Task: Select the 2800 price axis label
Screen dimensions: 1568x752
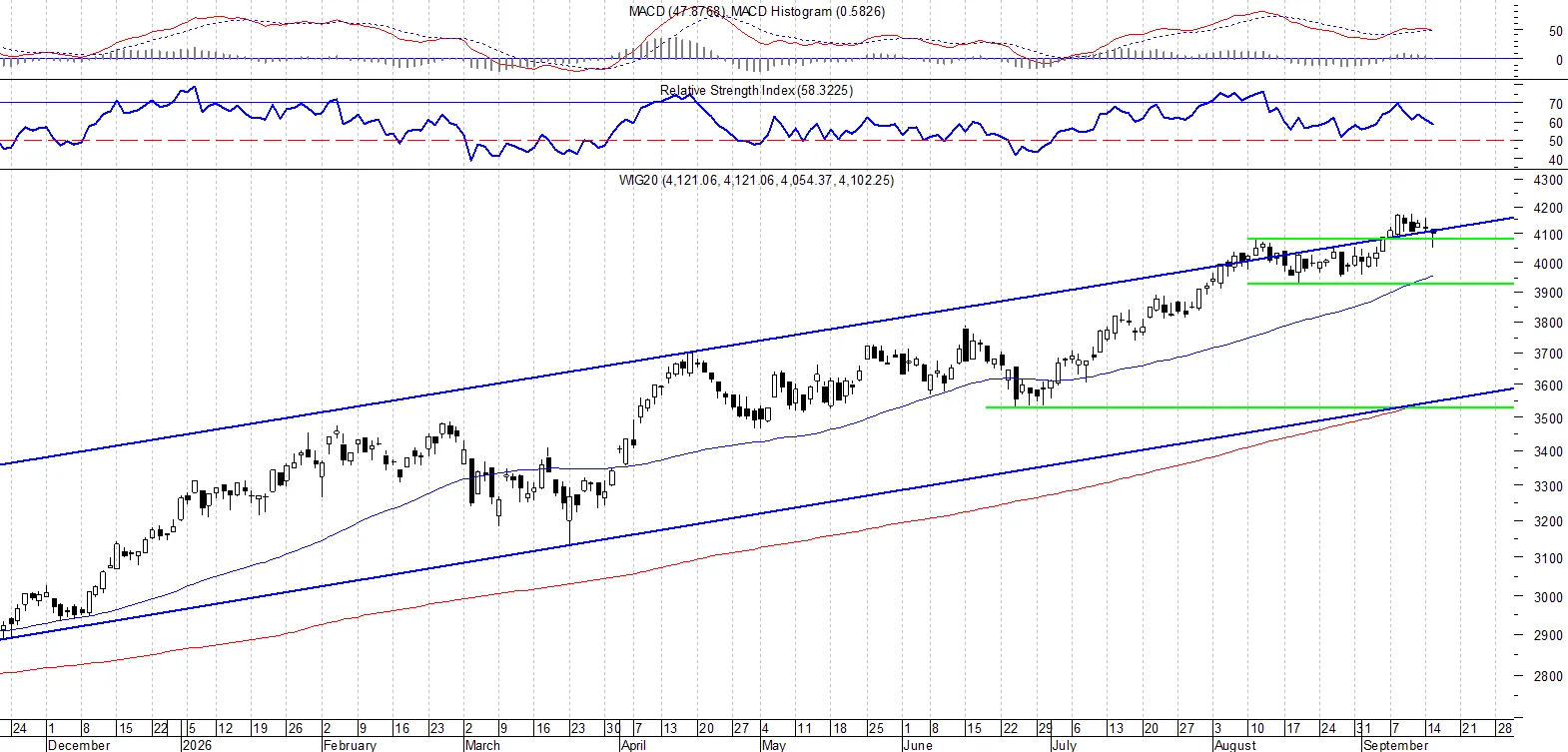Action: (1548, 676)
